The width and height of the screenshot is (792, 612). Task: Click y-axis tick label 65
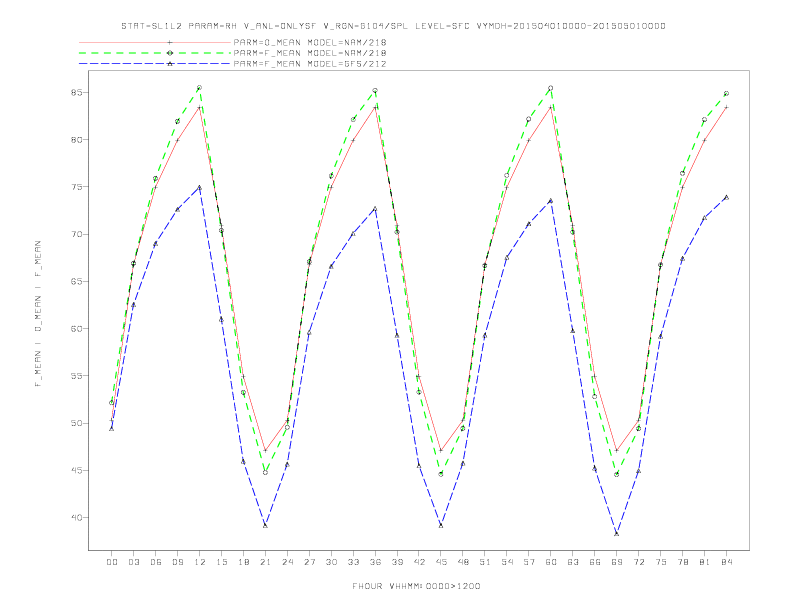coord(77,282)
